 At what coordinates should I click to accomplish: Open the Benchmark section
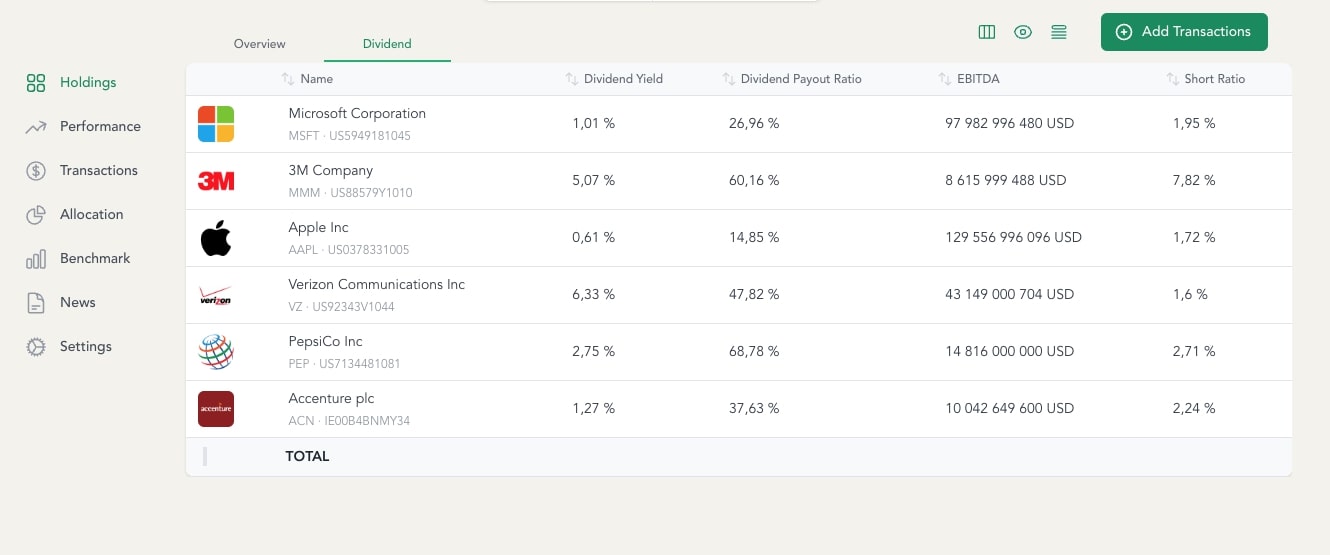95,259
